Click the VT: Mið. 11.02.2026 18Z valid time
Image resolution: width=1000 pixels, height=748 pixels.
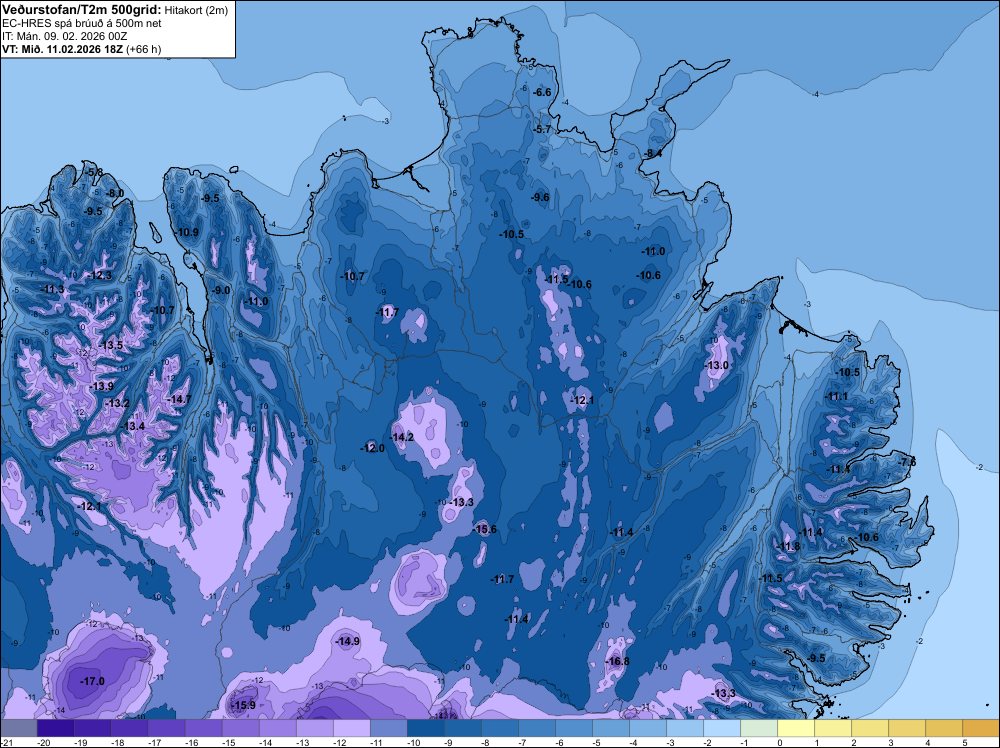pyautogui.click(x=62, y=49)
